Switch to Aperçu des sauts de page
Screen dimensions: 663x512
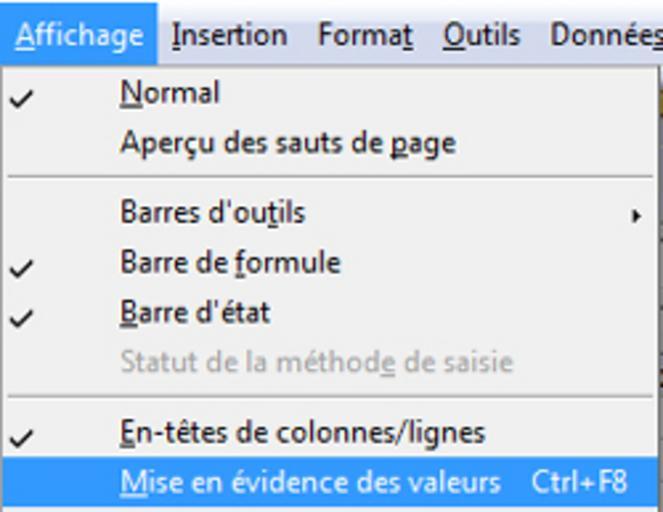(288, 143)
